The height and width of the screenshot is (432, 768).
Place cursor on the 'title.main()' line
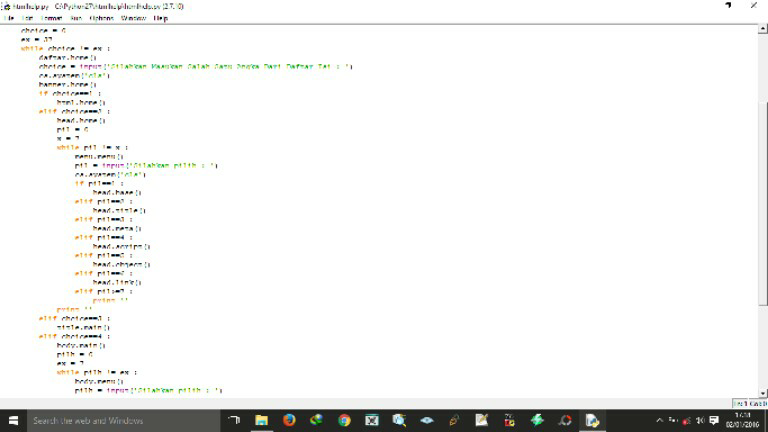[x=83, y=328]
